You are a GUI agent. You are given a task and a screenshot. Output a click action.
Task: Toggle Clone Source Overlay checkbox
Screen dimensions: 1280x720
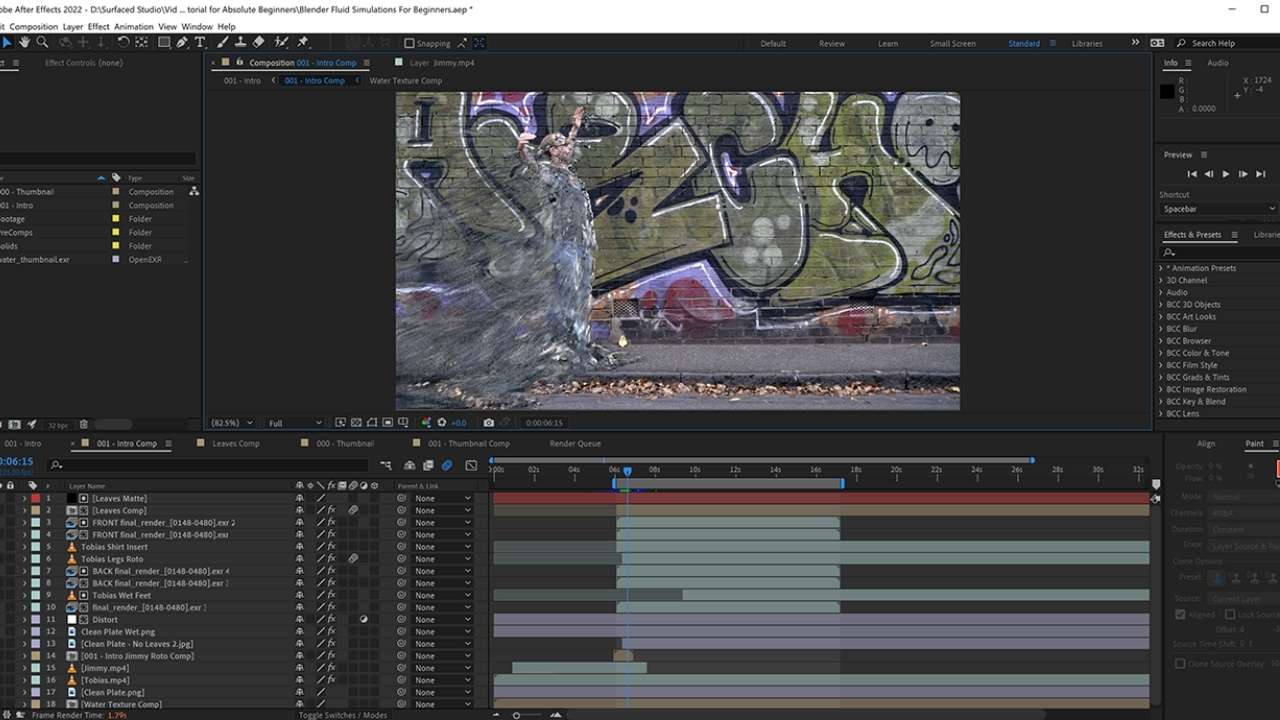(1181, 663)
